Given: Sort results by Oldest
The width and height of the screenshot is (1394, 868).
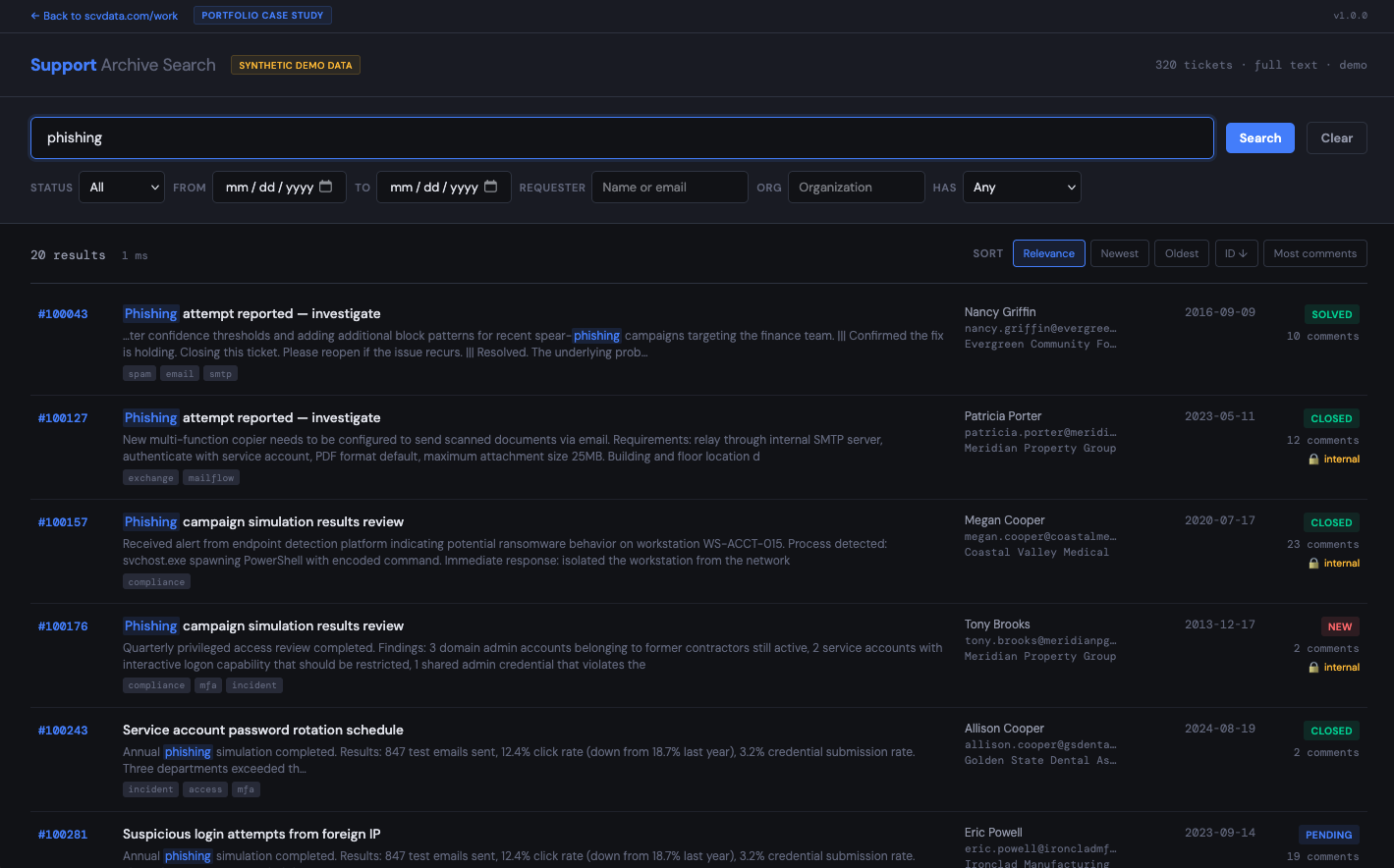Looking at the screenshot, I should pyautogui.click(x=1182, y=253).
